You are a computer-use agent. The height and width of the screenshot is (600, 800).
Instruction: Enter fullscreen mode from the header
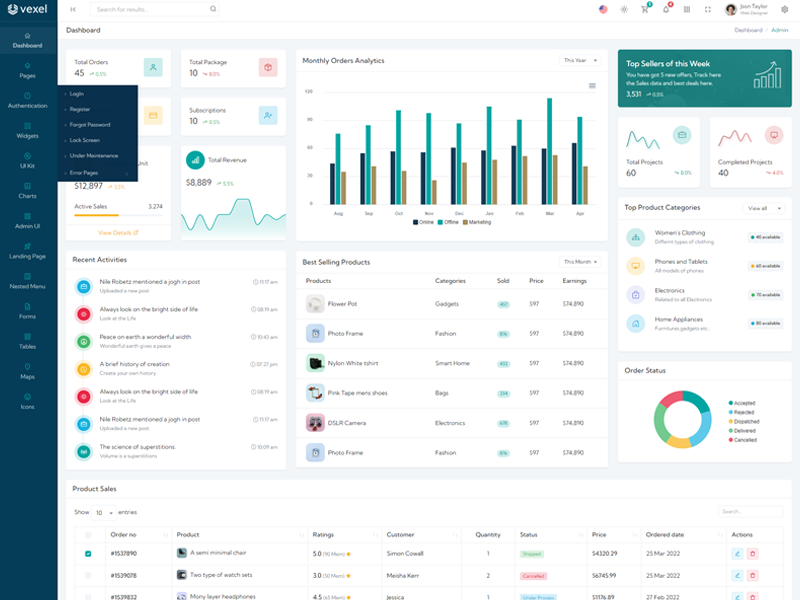[708, 9]
